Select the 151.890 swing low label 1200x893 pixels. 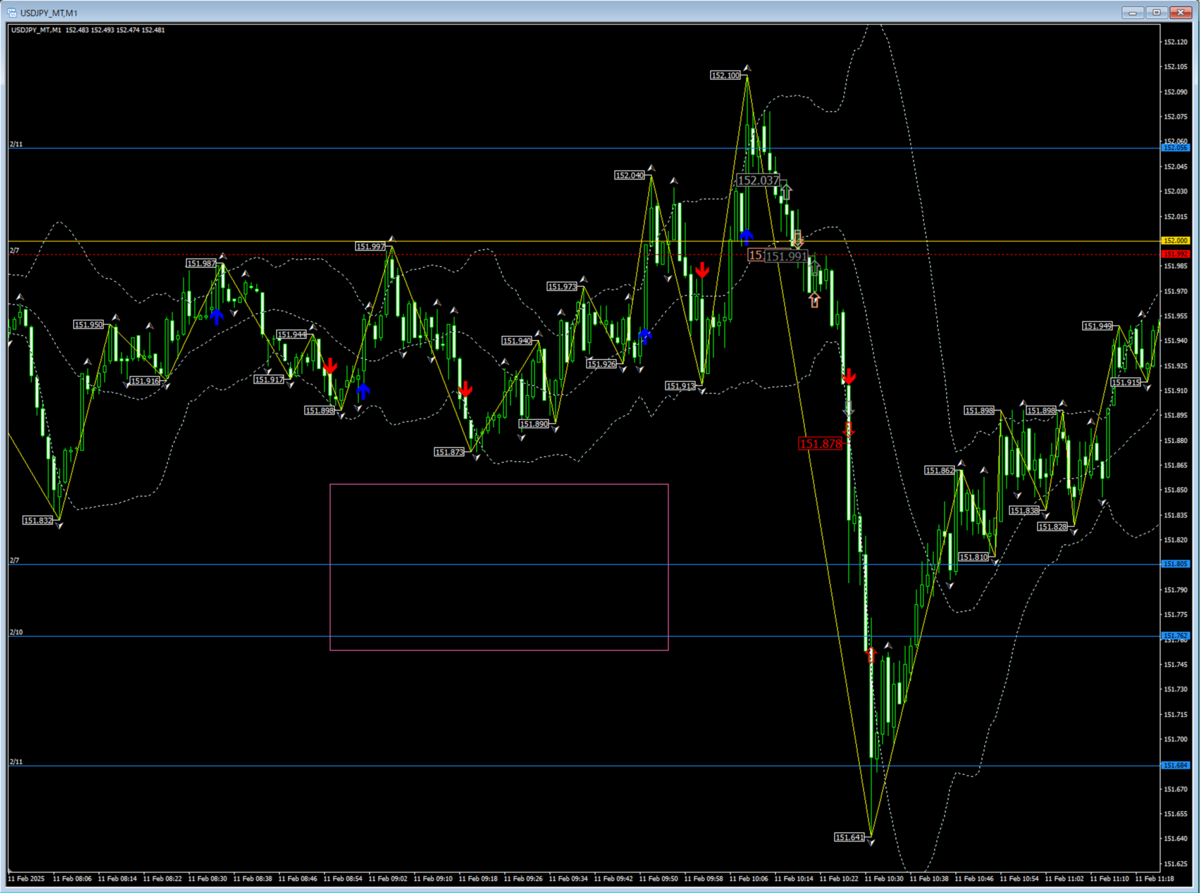click(x=534, y=424)
